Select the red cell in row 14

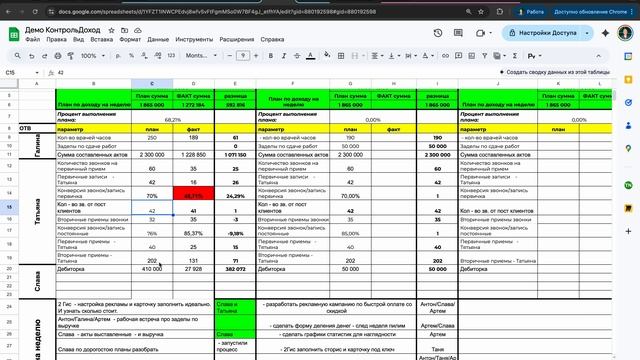pyautogui.click(x=193, y=193)
